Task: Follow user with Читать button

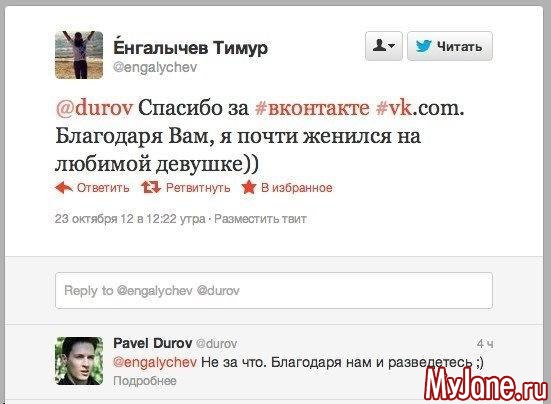Action: [x=450, y=46]
